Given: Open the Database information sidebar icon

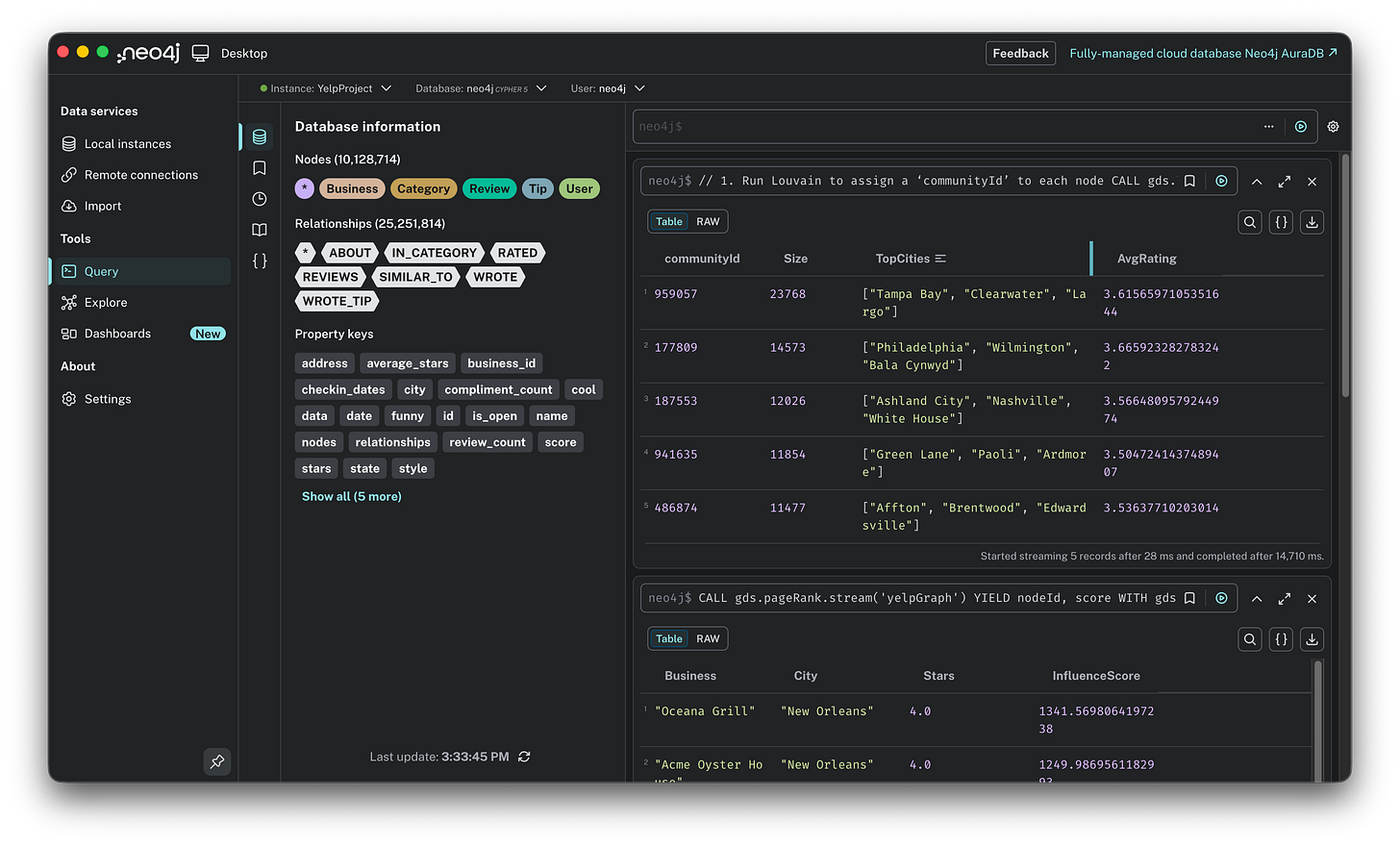Looking at the screenshot, I should [x=260, y=137].
